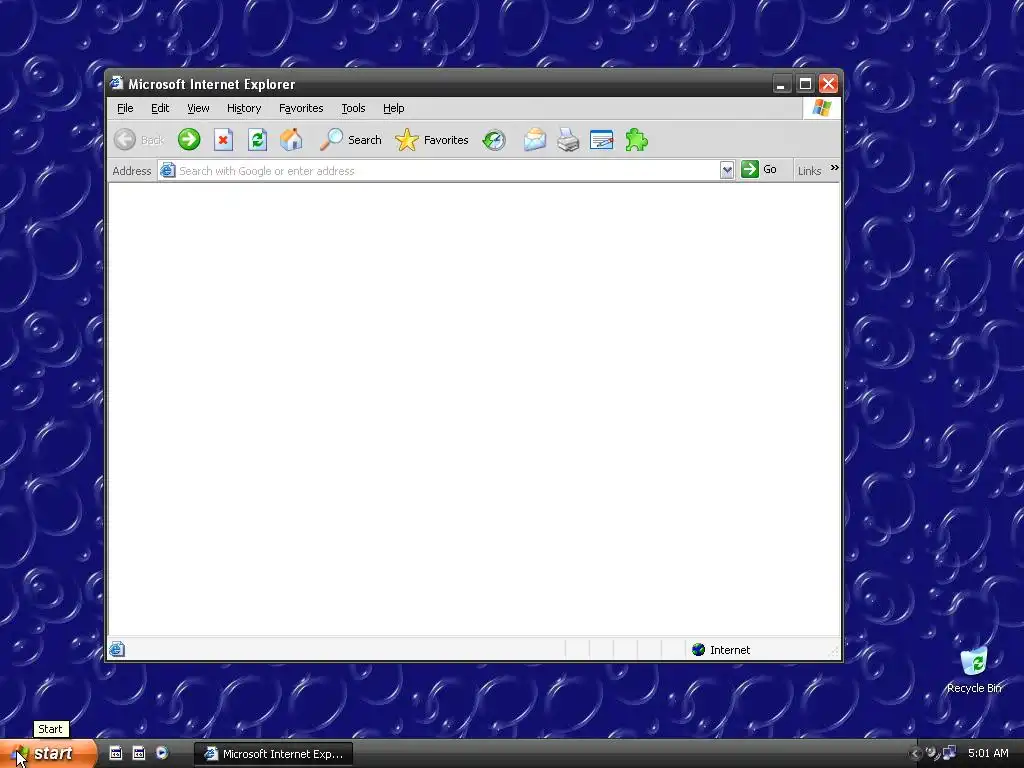
Task: Open the Recycle Bin desktop icon
Action: tap(974, 669)
